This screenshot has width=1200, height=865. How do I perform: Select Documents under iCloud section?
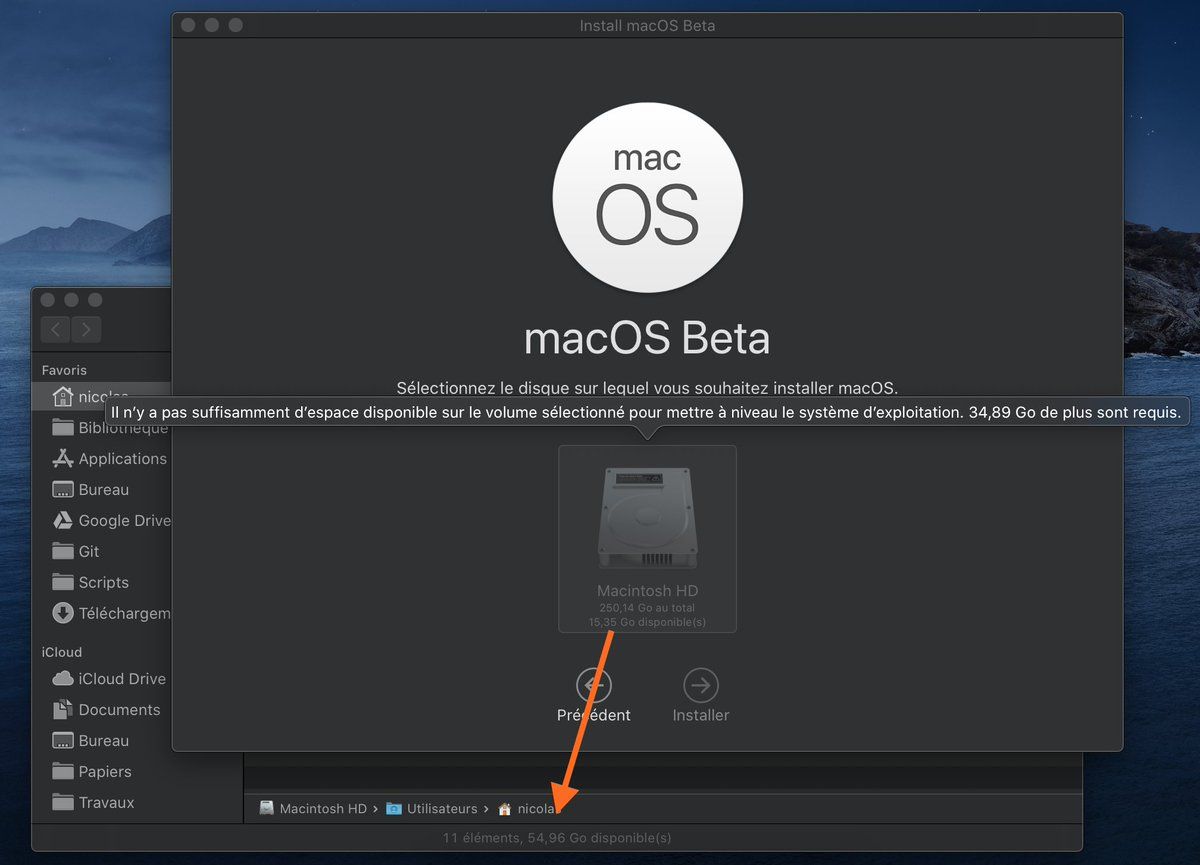[x=119, y=710]
